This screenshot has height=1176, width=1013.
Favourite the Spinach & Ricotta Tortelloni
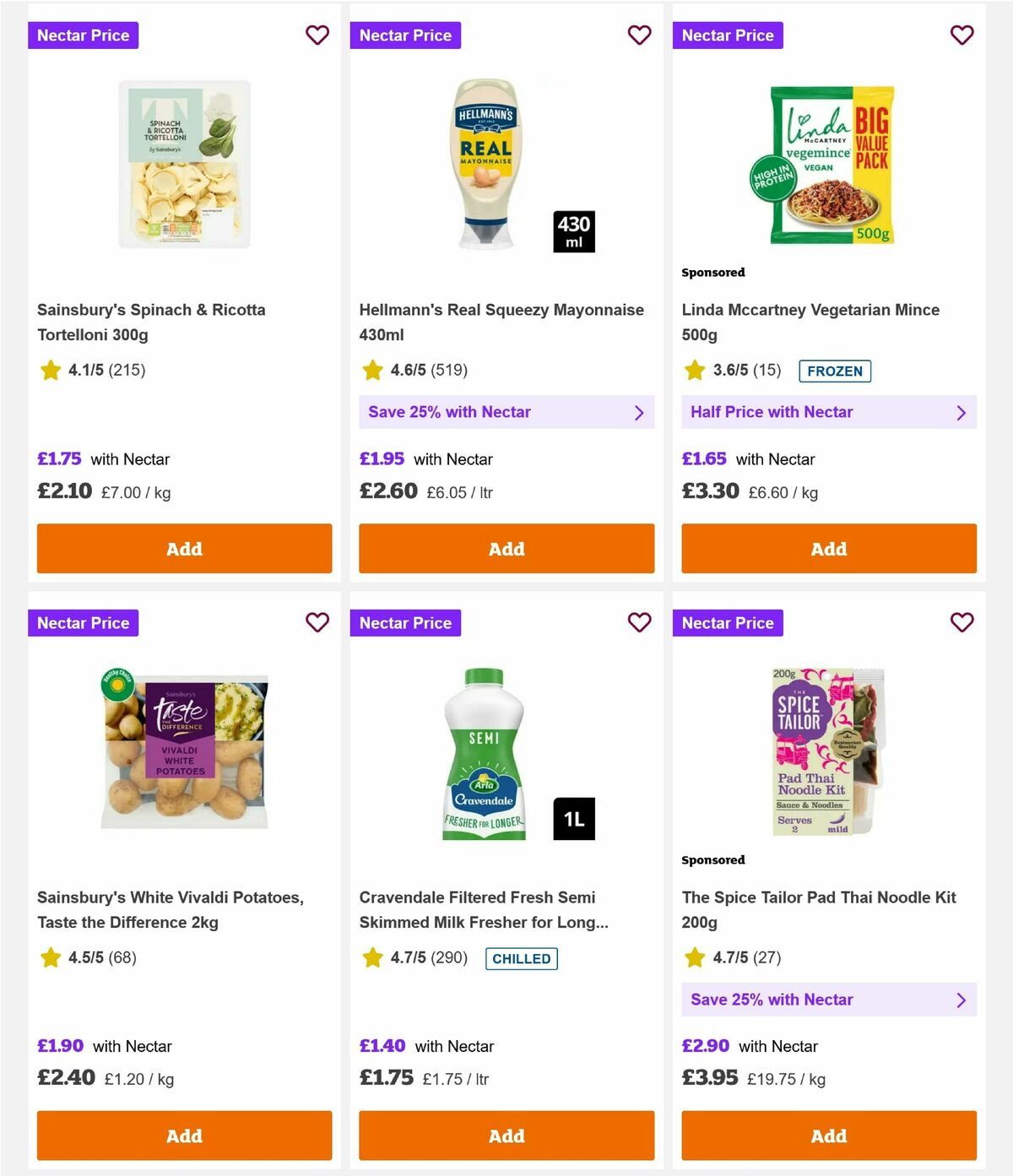coord(317,35)
